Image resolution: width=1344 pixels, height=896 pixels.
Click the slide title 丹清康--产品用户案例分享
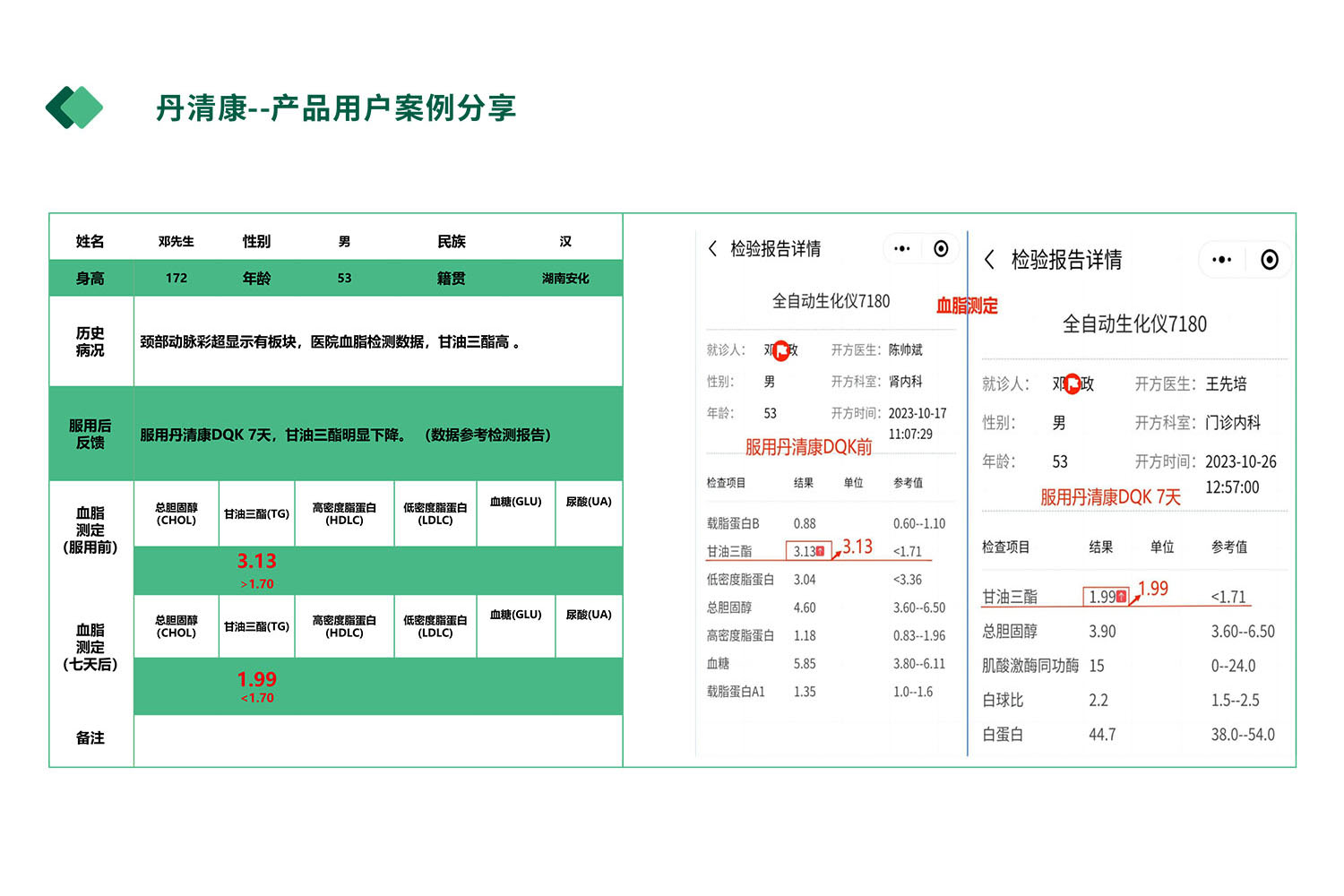(336, 108)
